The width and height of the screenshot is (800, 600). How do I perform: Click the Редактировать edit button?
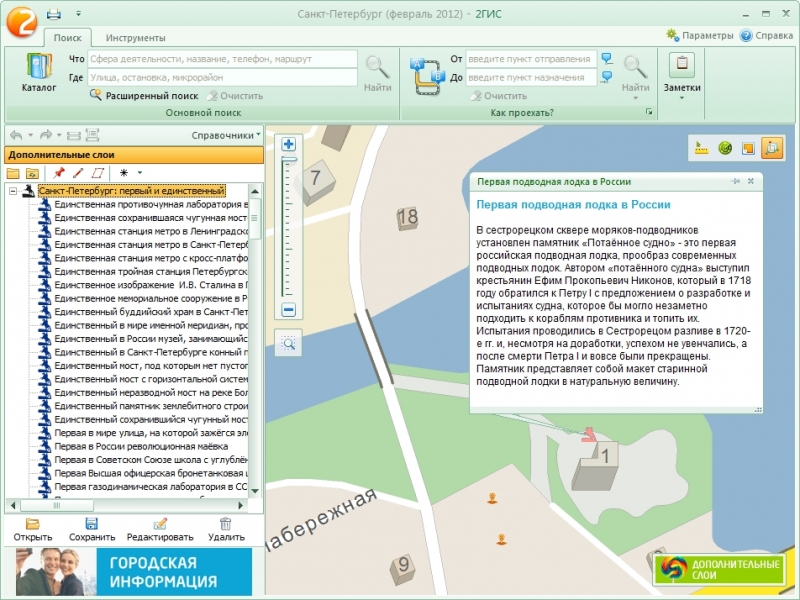click(x=160, y=530)
